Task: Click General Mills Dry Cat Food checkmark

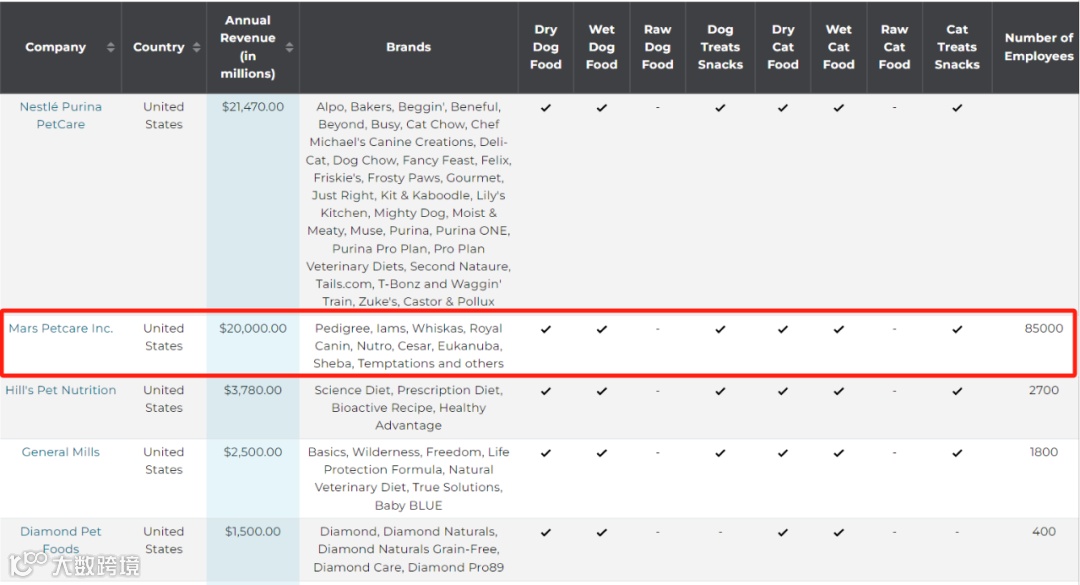Action: [782, 453]
